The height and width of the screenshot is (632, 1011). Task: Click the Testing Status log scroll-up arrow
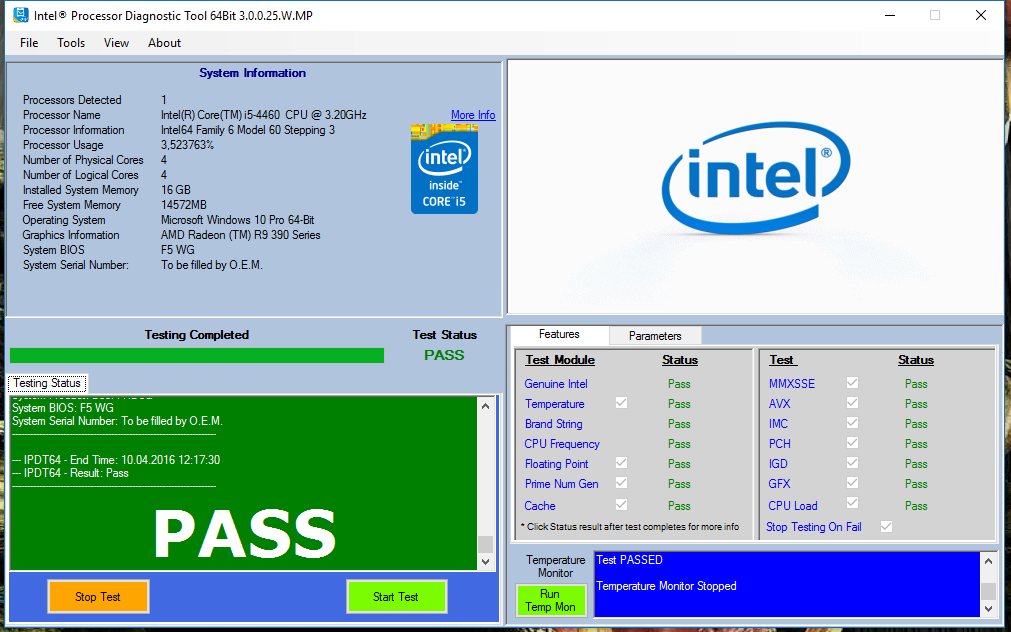pos(486,406)
